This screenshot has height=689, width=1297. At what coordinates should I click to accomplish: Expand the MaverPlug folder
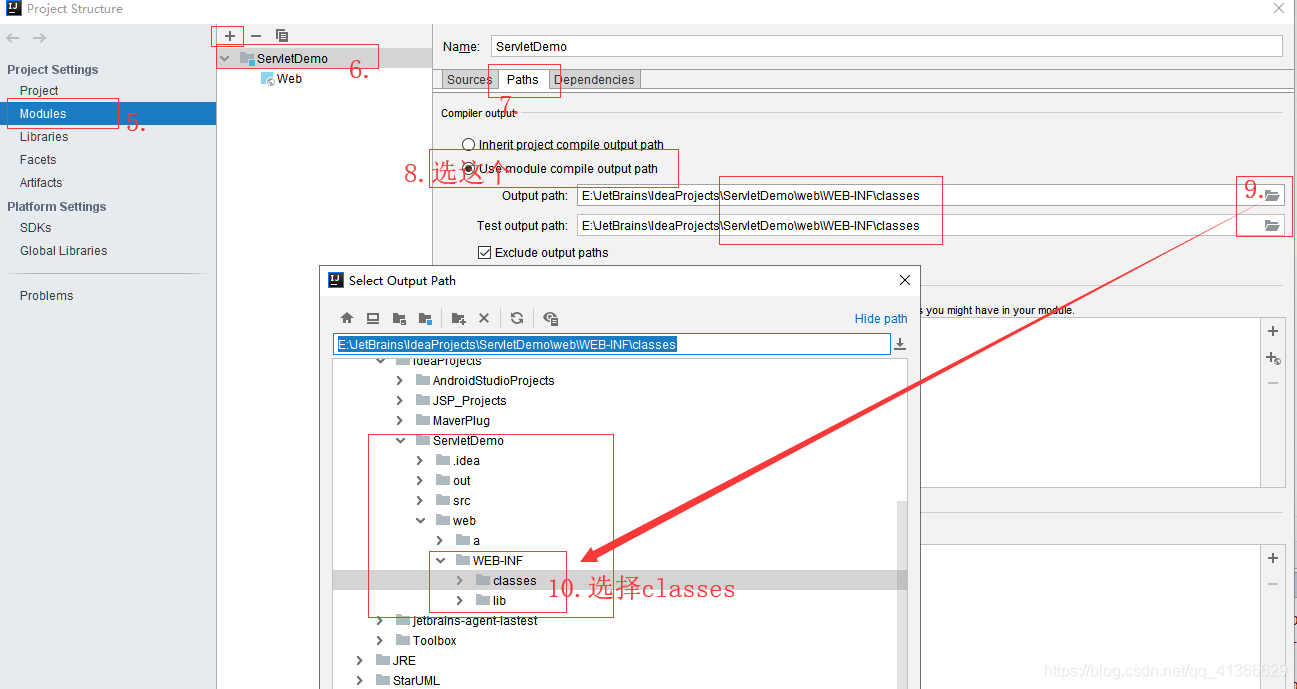point(399,421)
